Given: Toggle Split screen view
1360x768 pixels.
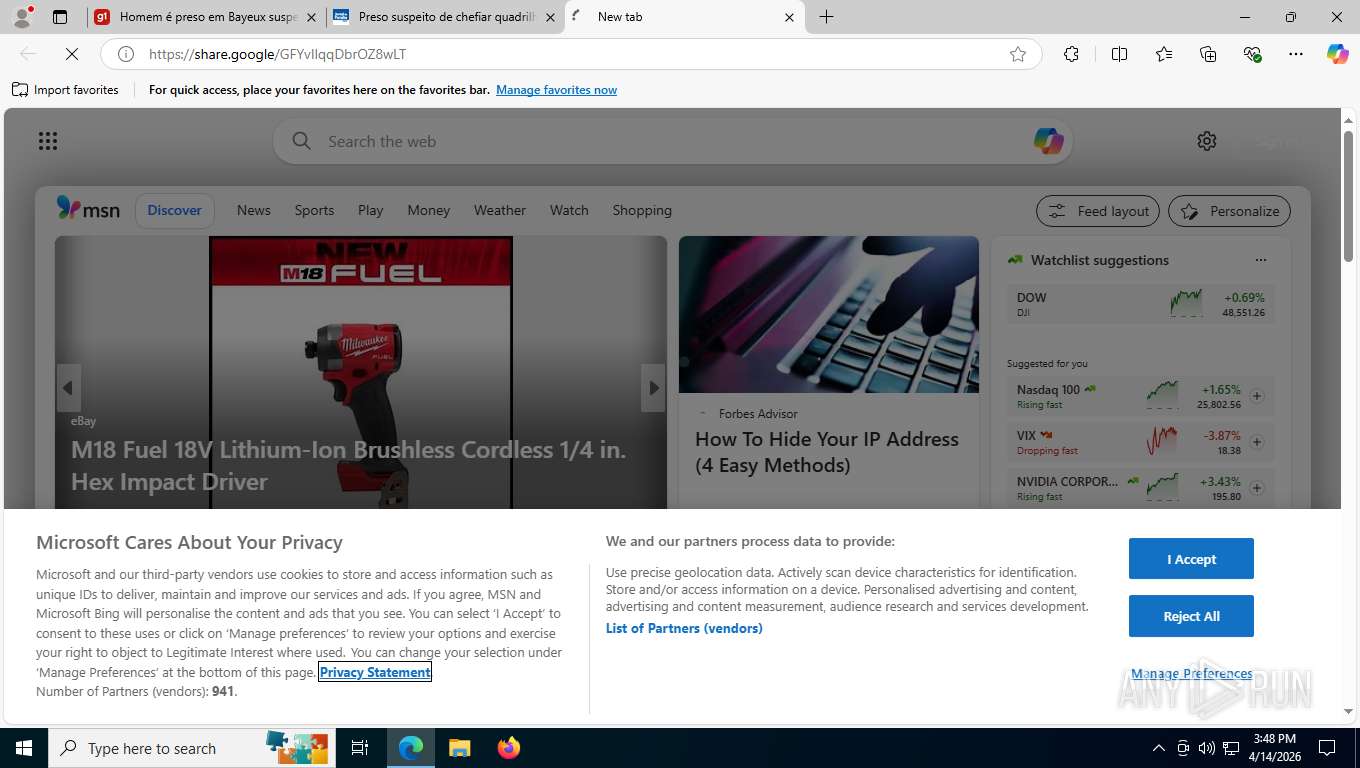Looking at the screenshot, I should 1119,54.
